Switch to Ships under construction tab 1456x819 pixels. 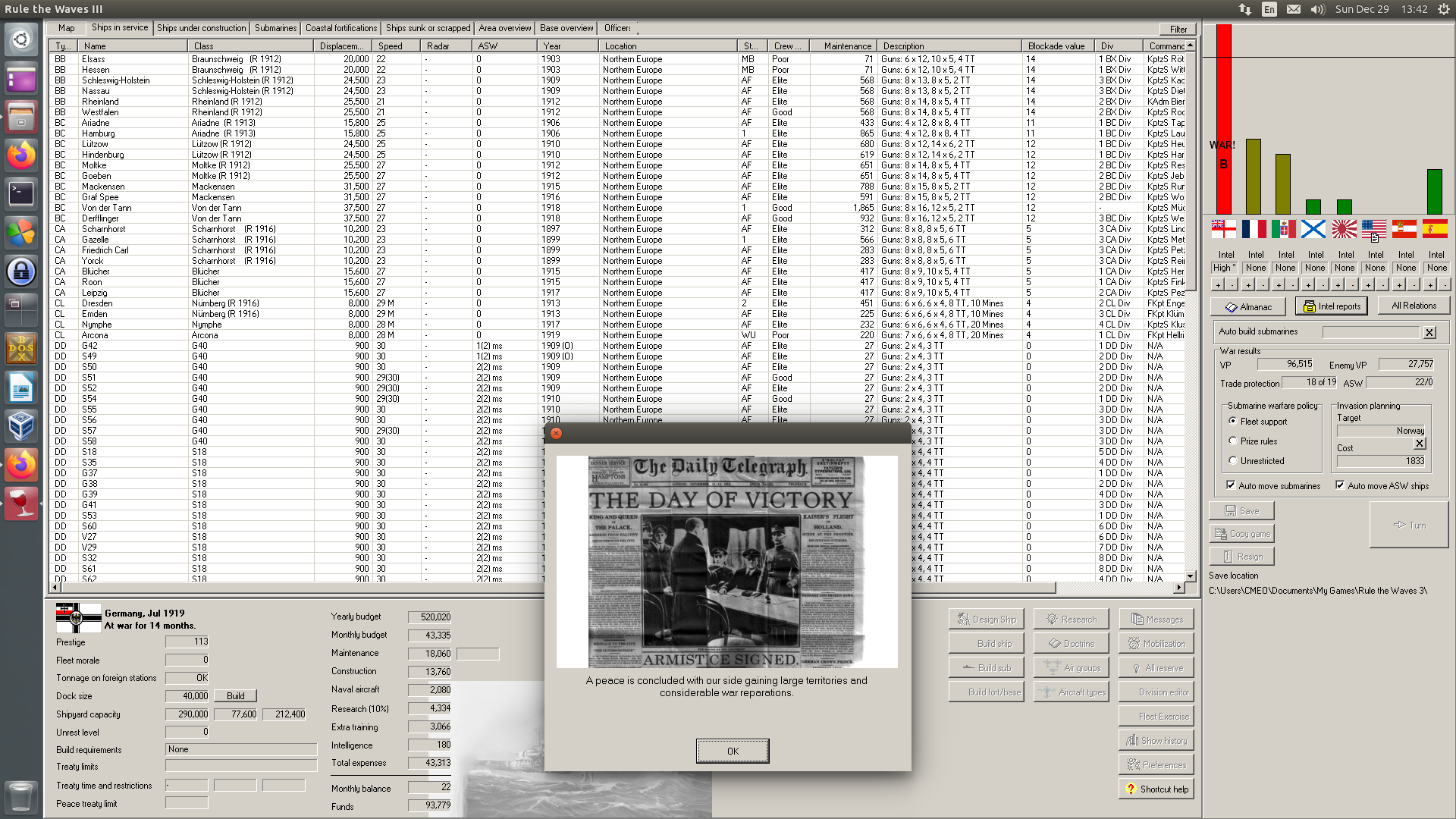pos(202,28)
